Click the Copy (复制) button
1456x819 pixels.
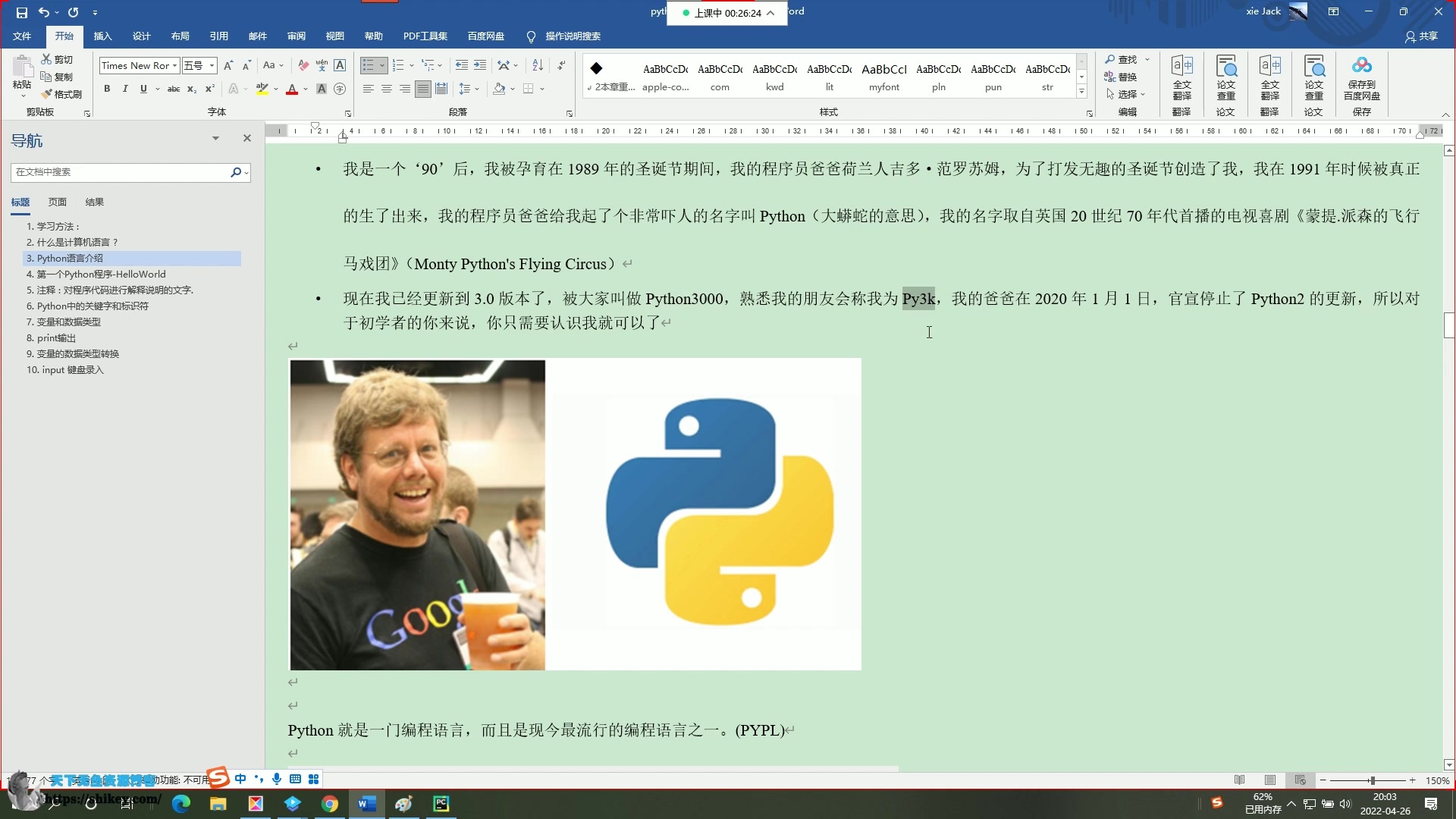pos(57,77)
